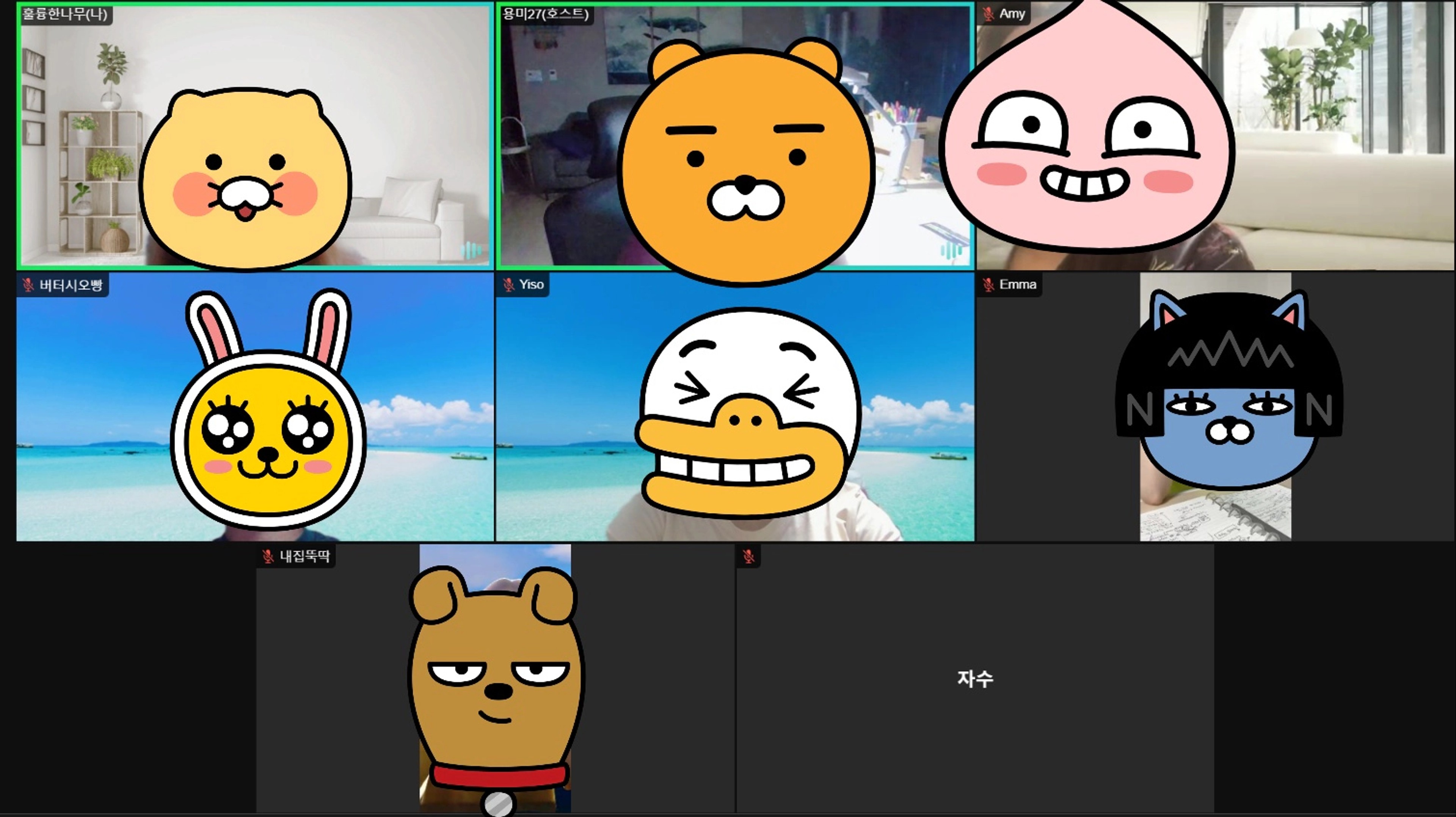
Task: Click the Emma name label
Action: pyautogui.click(x=1017, y=284)
